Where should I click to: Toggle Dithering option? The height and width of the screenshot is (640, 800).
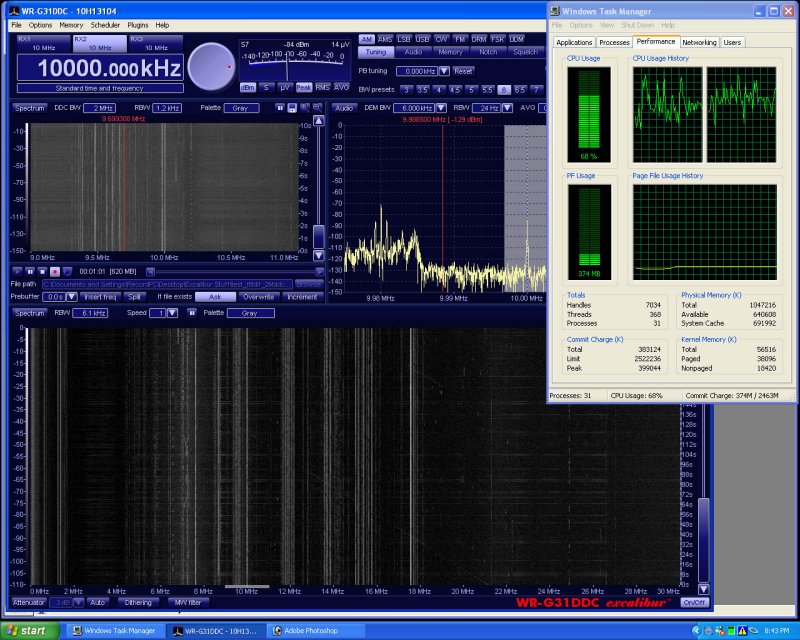[x=138, y=603]
